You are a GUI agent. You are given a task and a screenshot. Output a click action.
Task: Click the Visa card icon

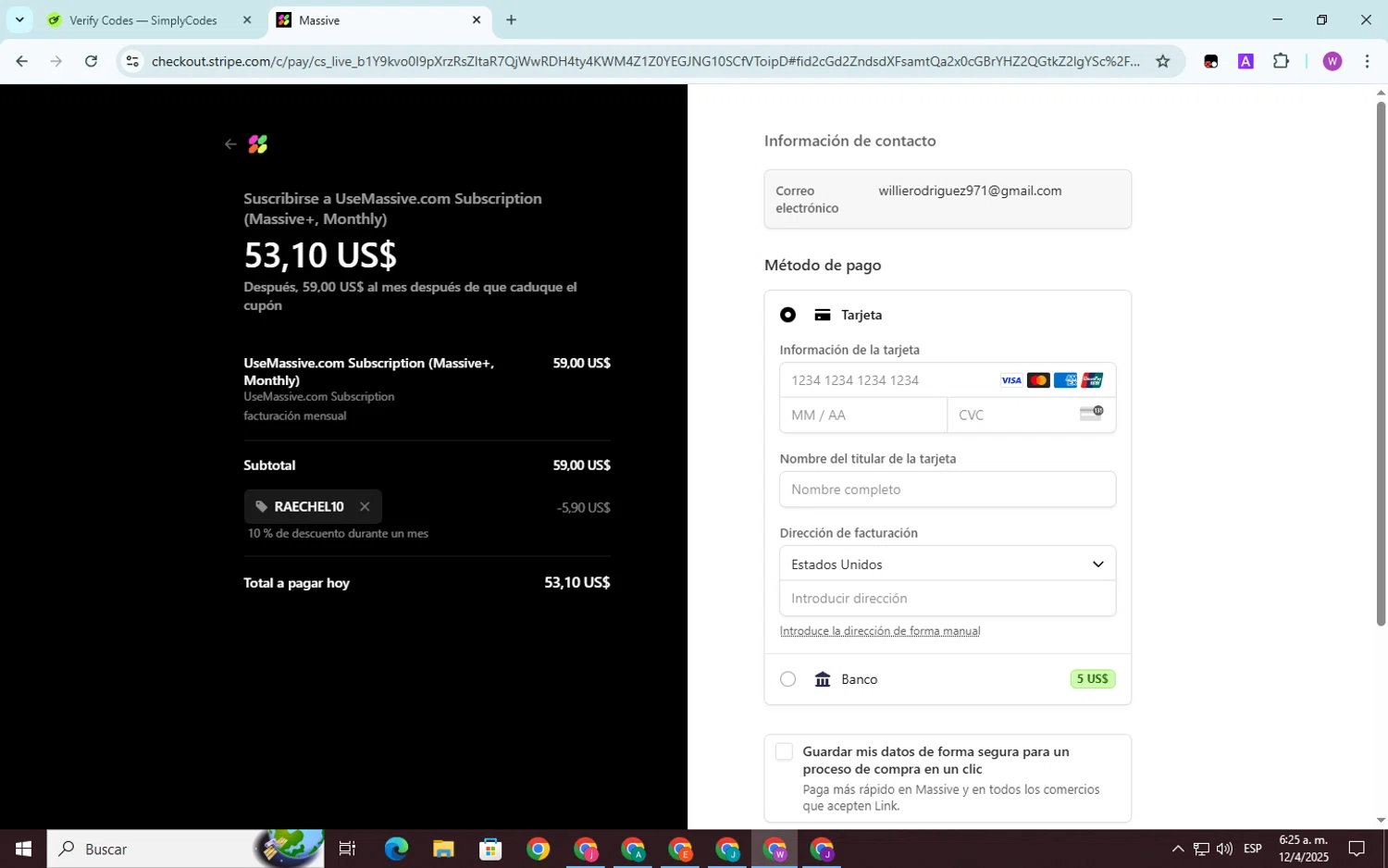[1011, 380]
